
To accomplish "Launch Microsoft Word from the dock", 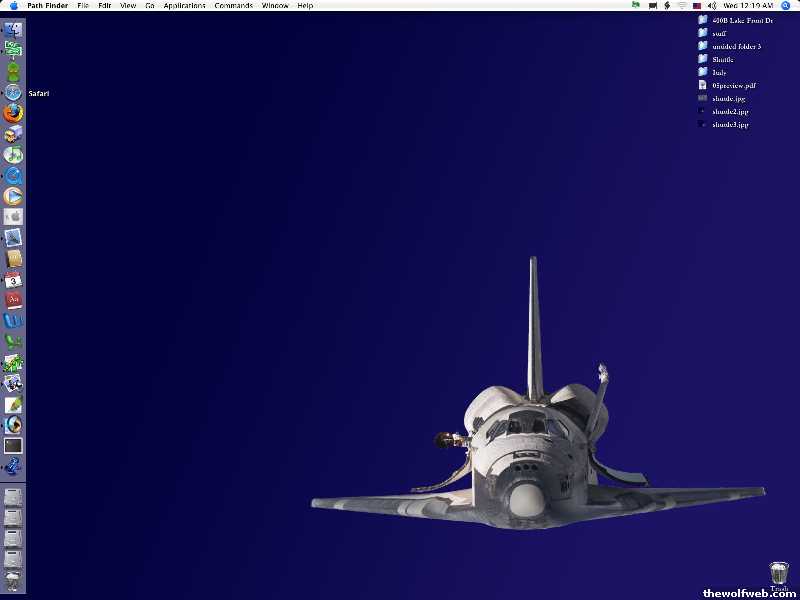I will click(x=13, y=321).
